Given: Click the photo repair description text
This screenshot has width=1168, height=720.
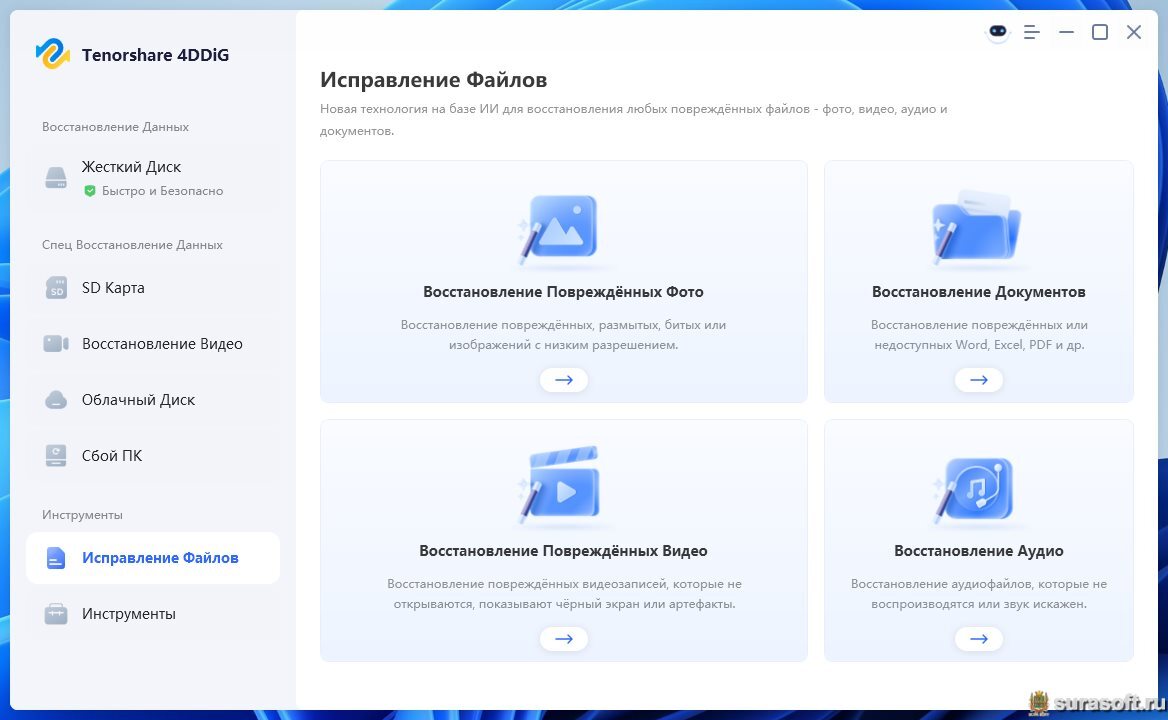Looking at the screenshot, I should point(563,334).
